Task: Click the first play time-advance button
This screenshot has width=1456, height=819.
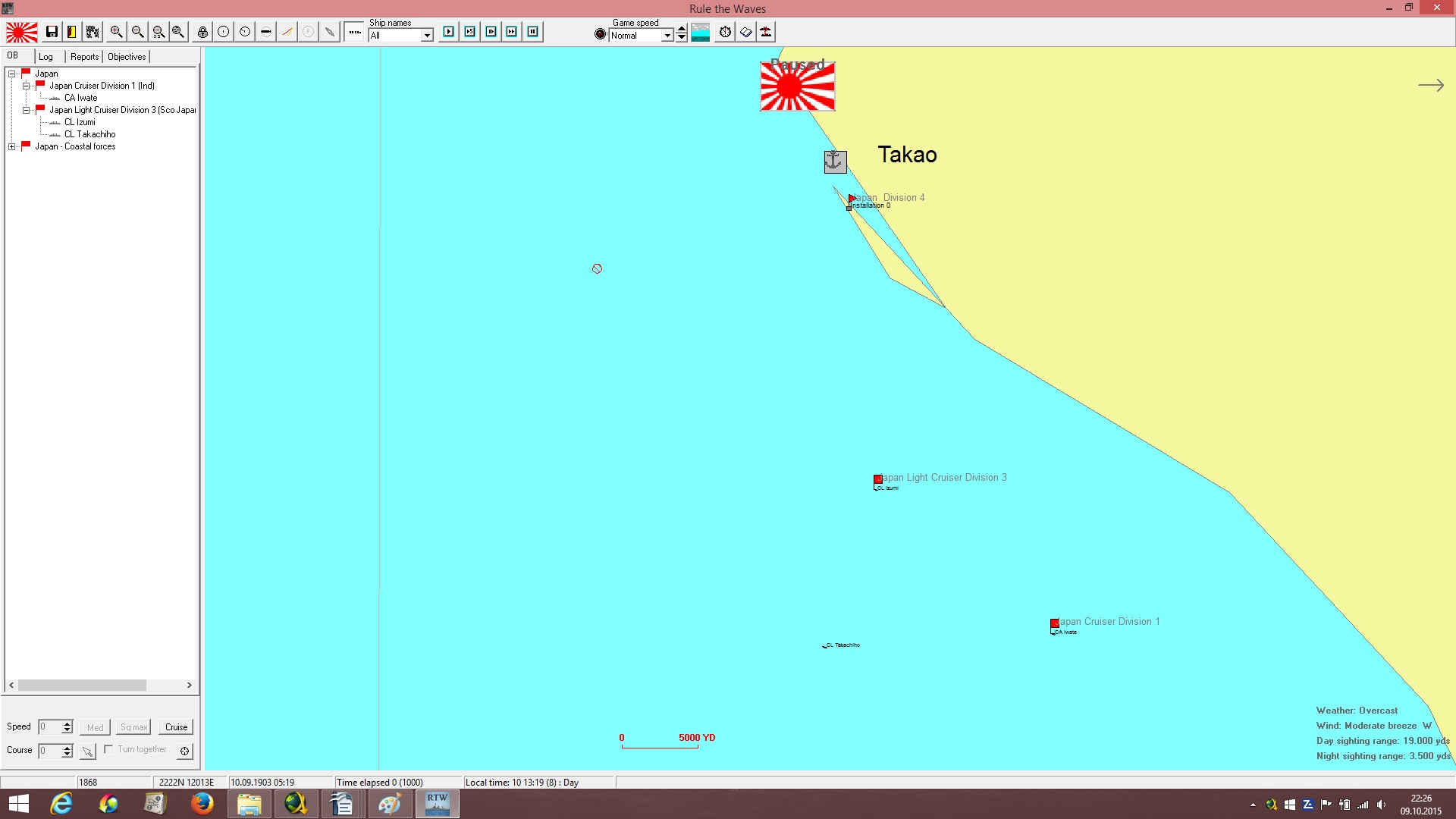Action: pos(449,32)
